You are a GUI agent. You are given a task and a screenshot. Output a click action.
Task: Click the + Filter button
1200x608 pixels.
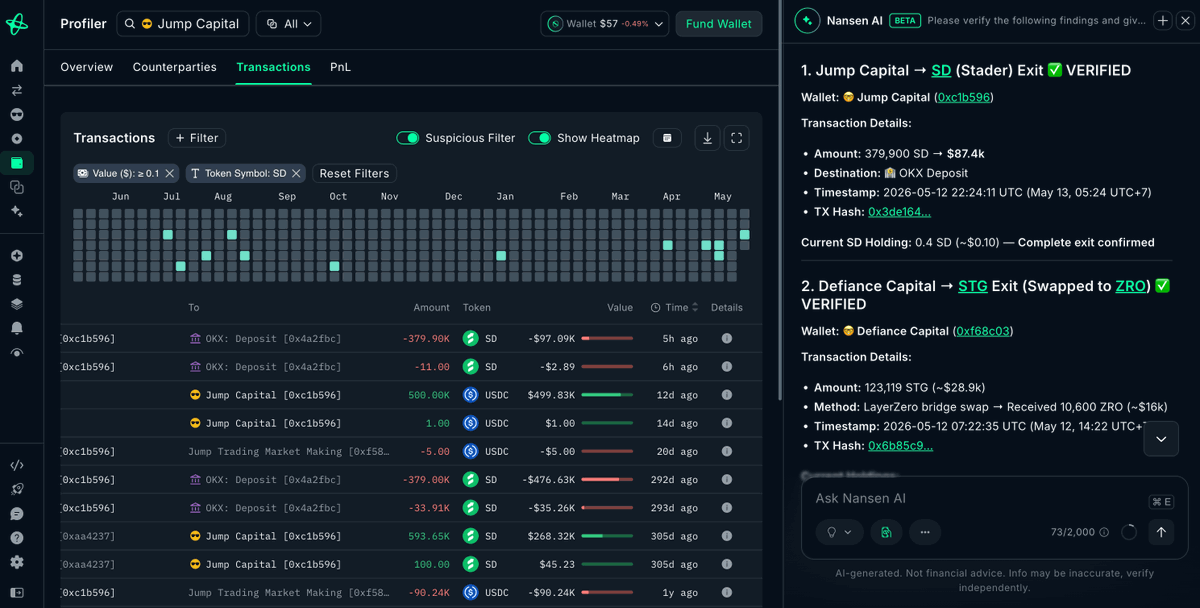[197, 138]
